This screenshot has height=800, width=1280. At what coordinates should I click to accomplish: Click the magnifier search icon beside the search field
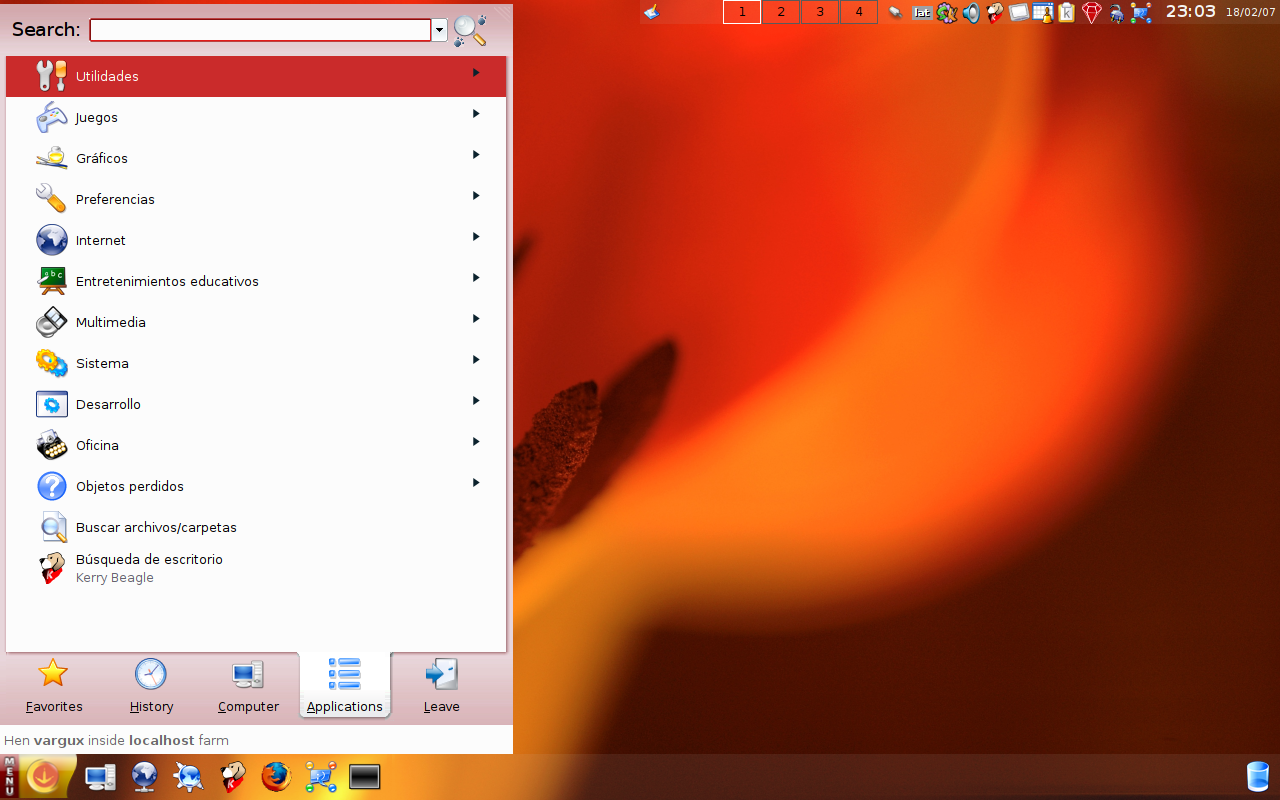pos(470,30)
